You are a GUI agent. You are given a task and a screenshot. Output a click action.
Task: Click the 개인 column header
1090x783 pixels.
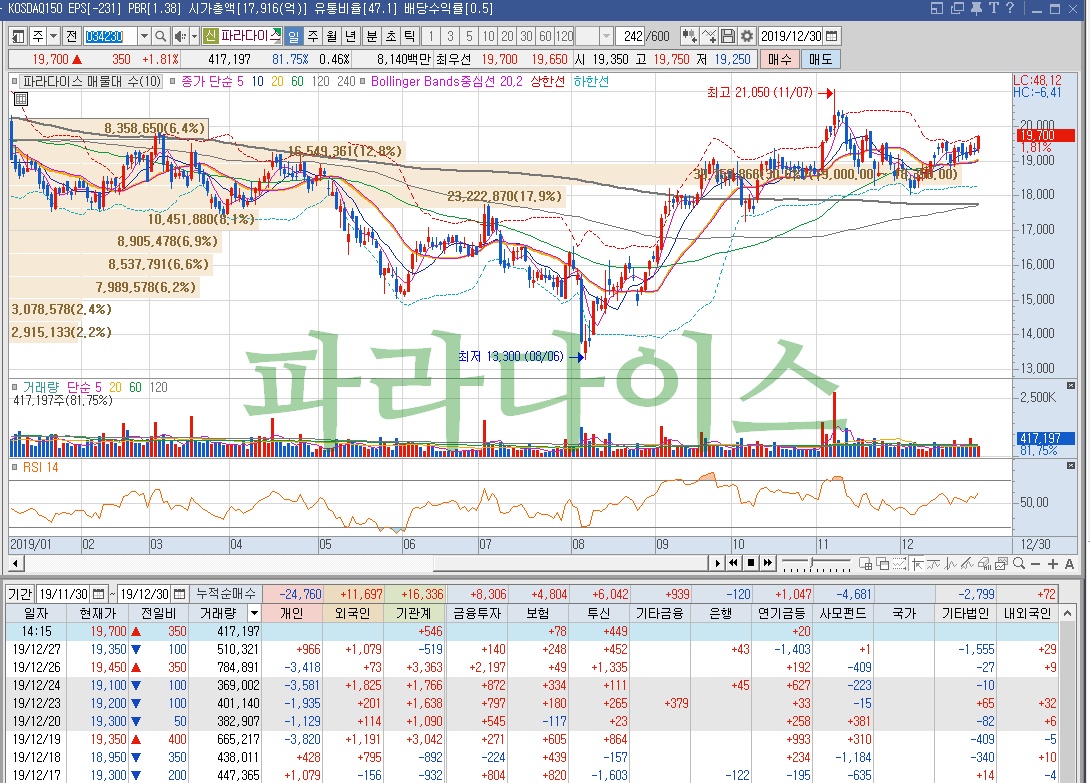[291, 613]
